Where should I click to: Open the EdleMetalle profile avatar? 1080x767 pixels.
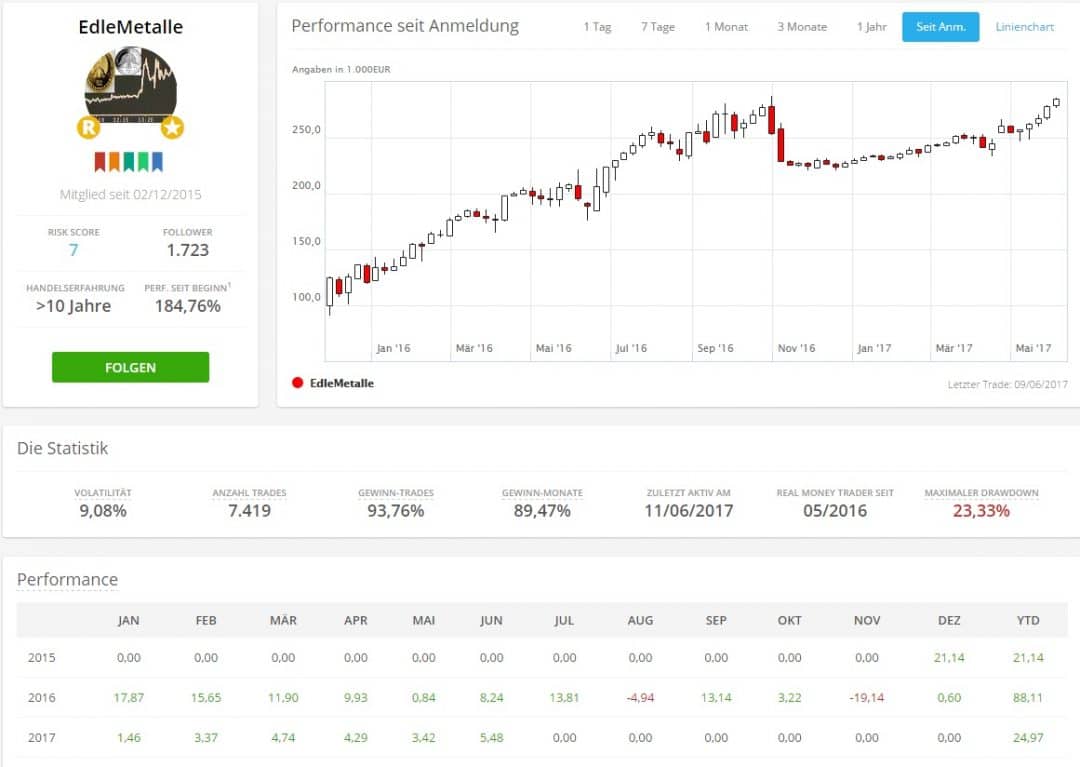coord(130,85)
